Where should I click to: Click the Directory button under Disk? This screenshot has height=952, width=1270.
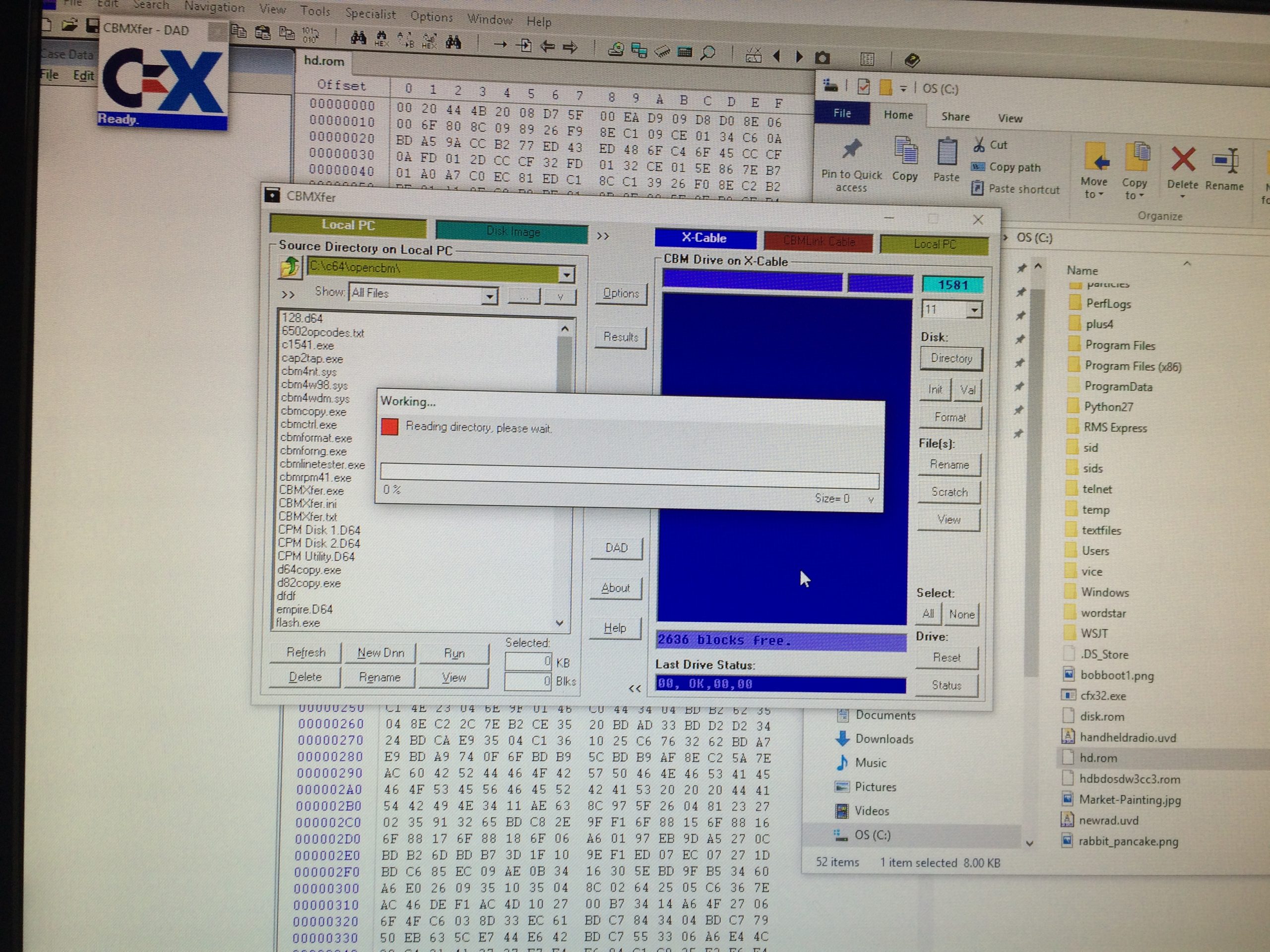click(x=952, y=358)
